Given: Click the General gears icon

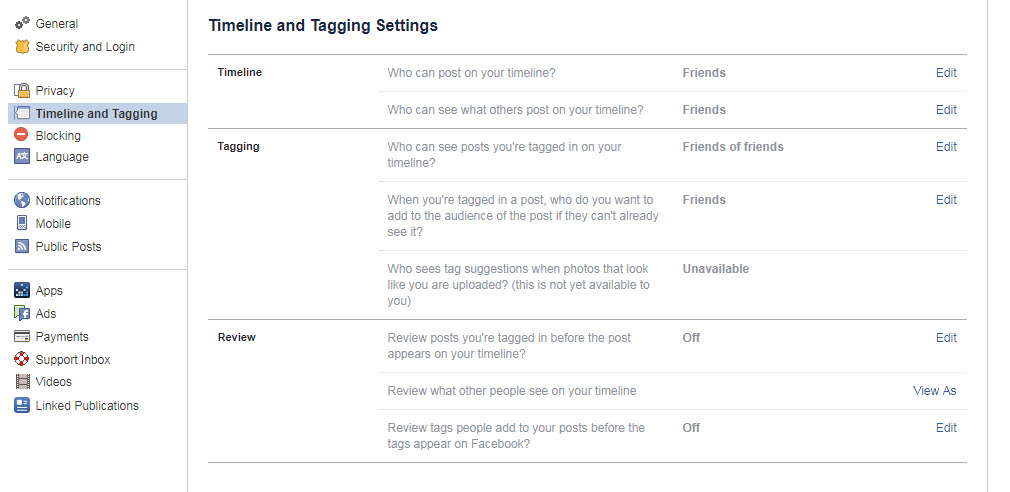Looking at the screenshot, I should point(22,23).
